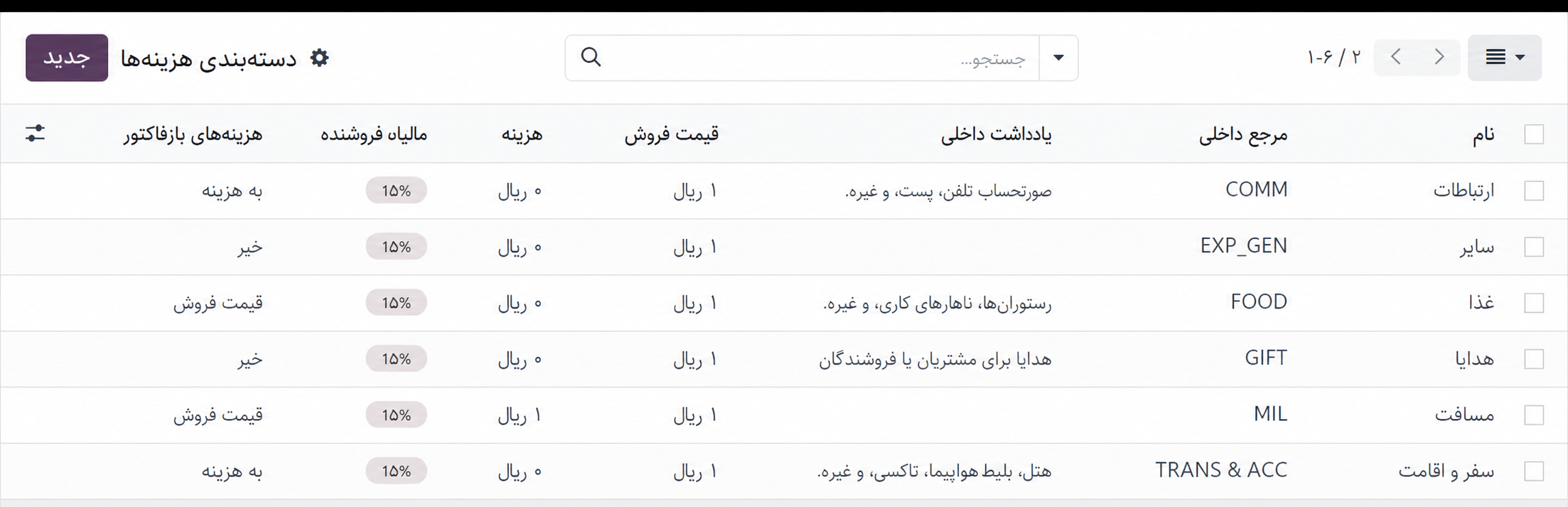1568x507 pixels.
Task: Click the دسته‌بندی هزینه‌ها page title
Action: point(208,58)
